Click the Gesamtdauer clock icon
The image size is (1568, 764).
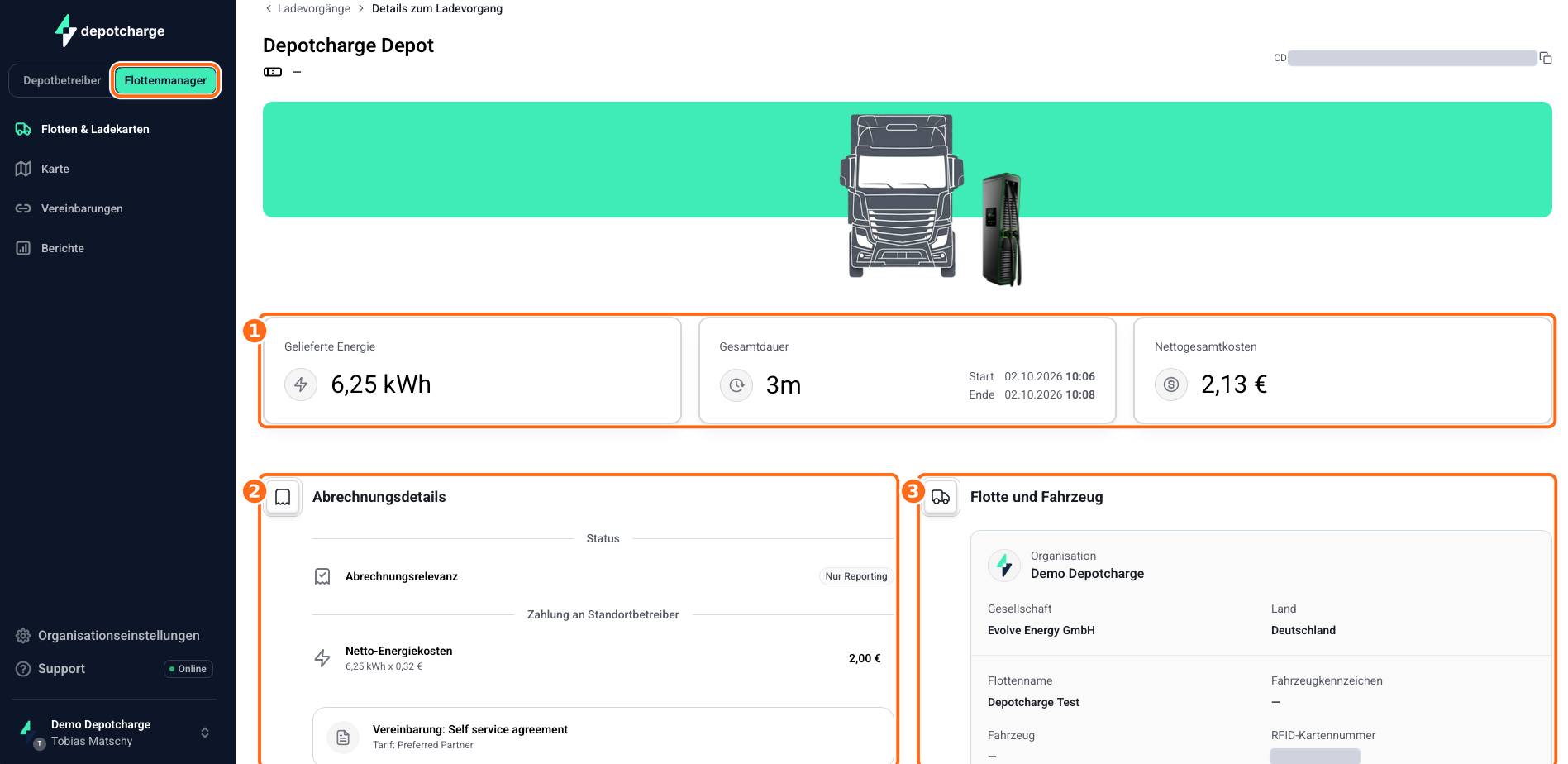(736, 385)
